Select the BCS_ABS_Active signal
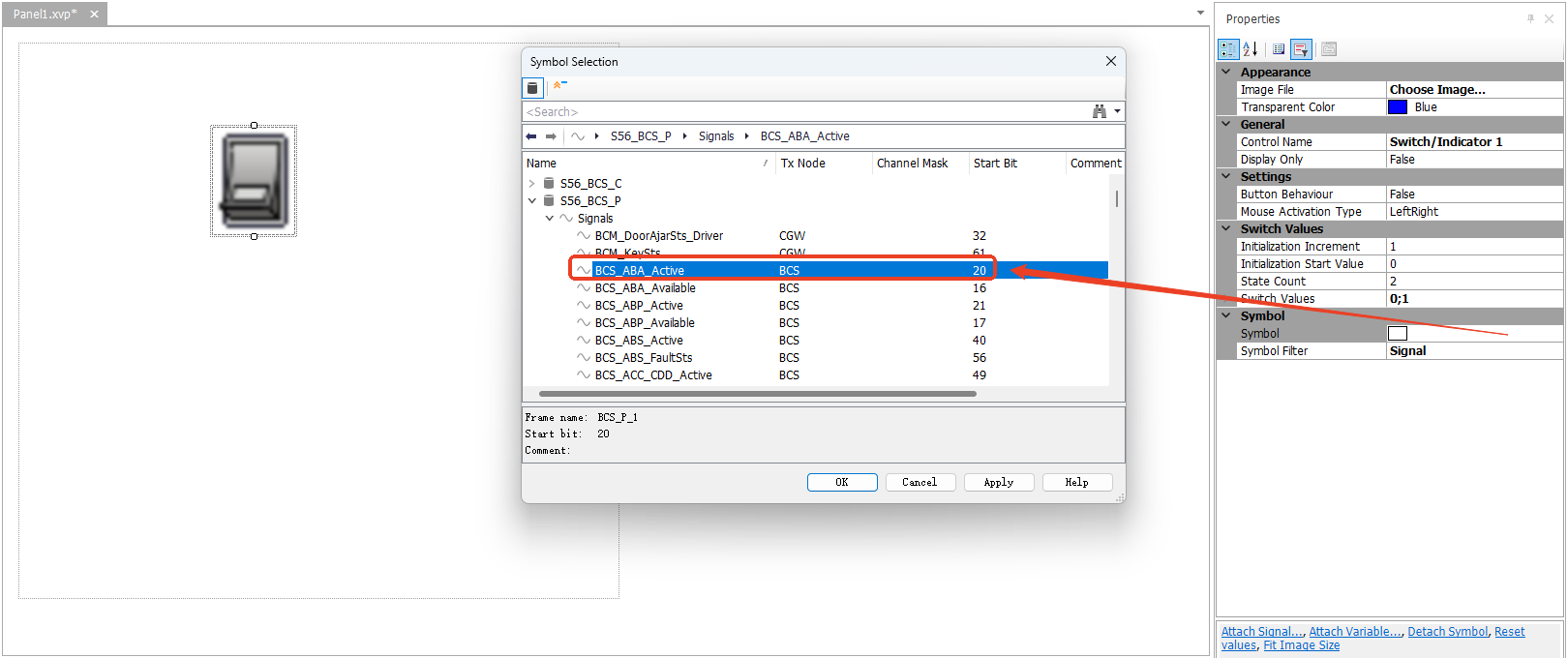This screenshot has height=658, width=1568. click(x=639, y=340)
